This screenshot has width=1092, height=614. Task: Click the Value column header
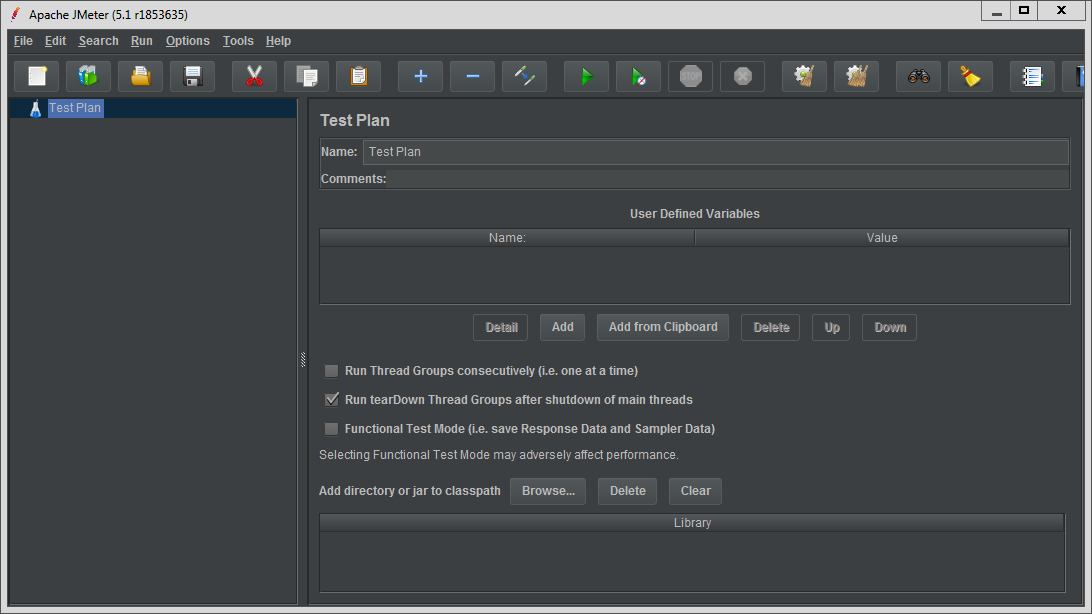pos(882,238)
